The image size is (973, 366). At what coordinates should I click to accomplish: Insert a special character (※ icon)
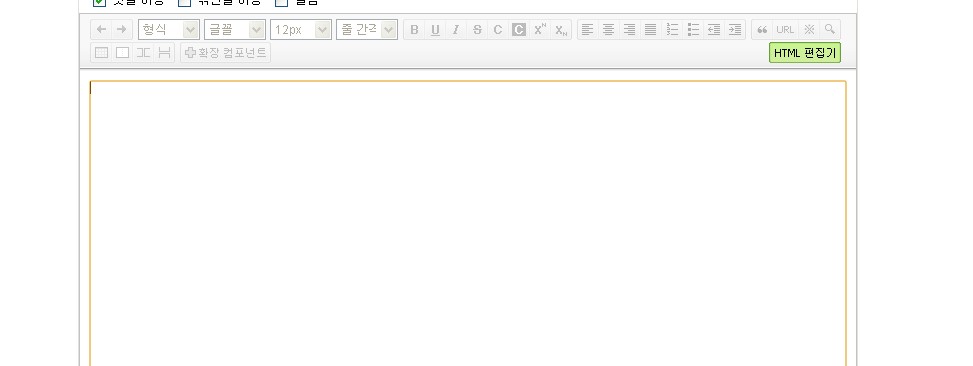click(809, 30)
